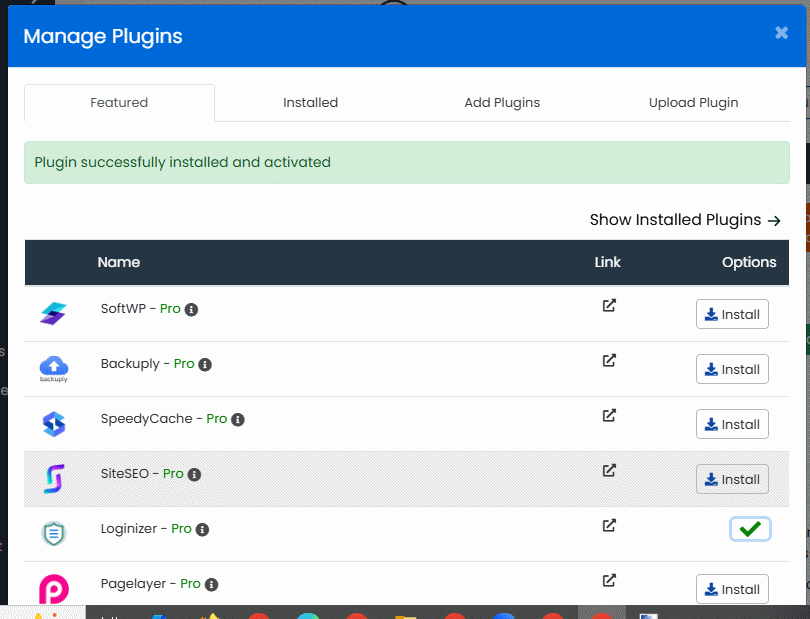Install the SoftWP plugin
Screen dimensions: 810x619
click(732, 314)
